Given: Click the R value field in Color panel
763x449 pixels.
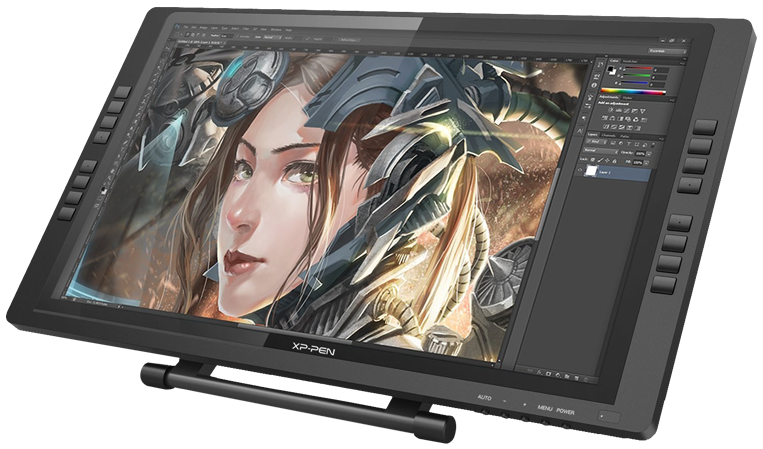Looking at the screenshot, I should pos(662,70).
